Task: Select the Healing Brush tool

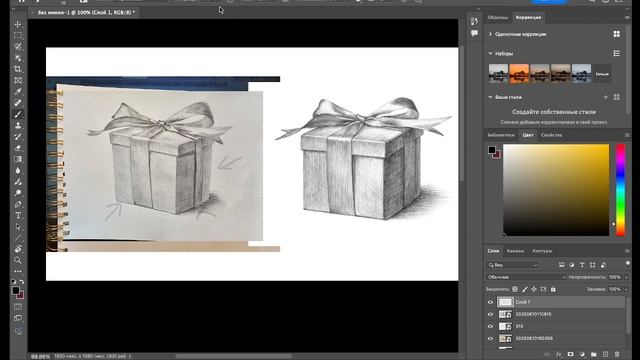Action: coord(18,103)
